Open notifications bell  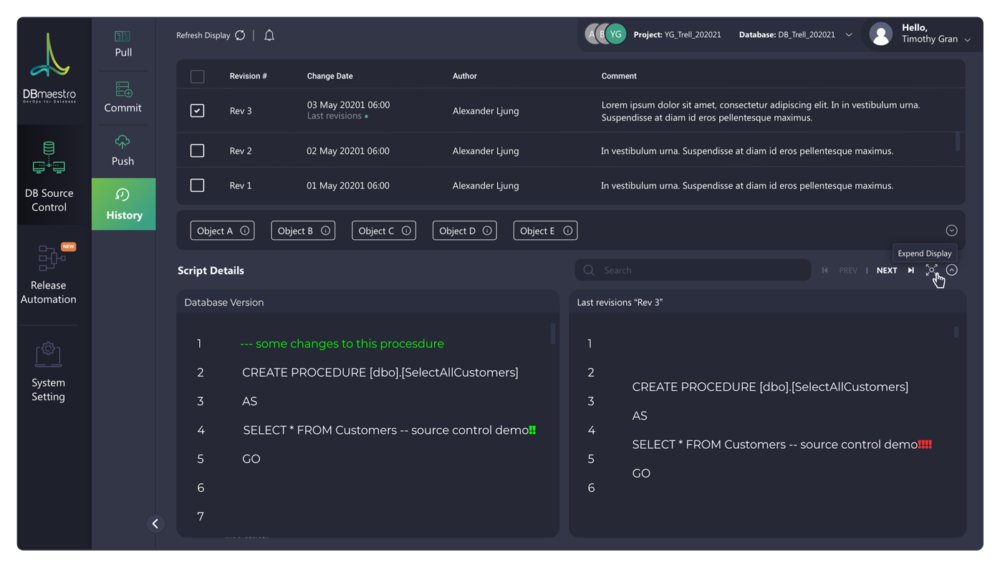click(269, 35)
